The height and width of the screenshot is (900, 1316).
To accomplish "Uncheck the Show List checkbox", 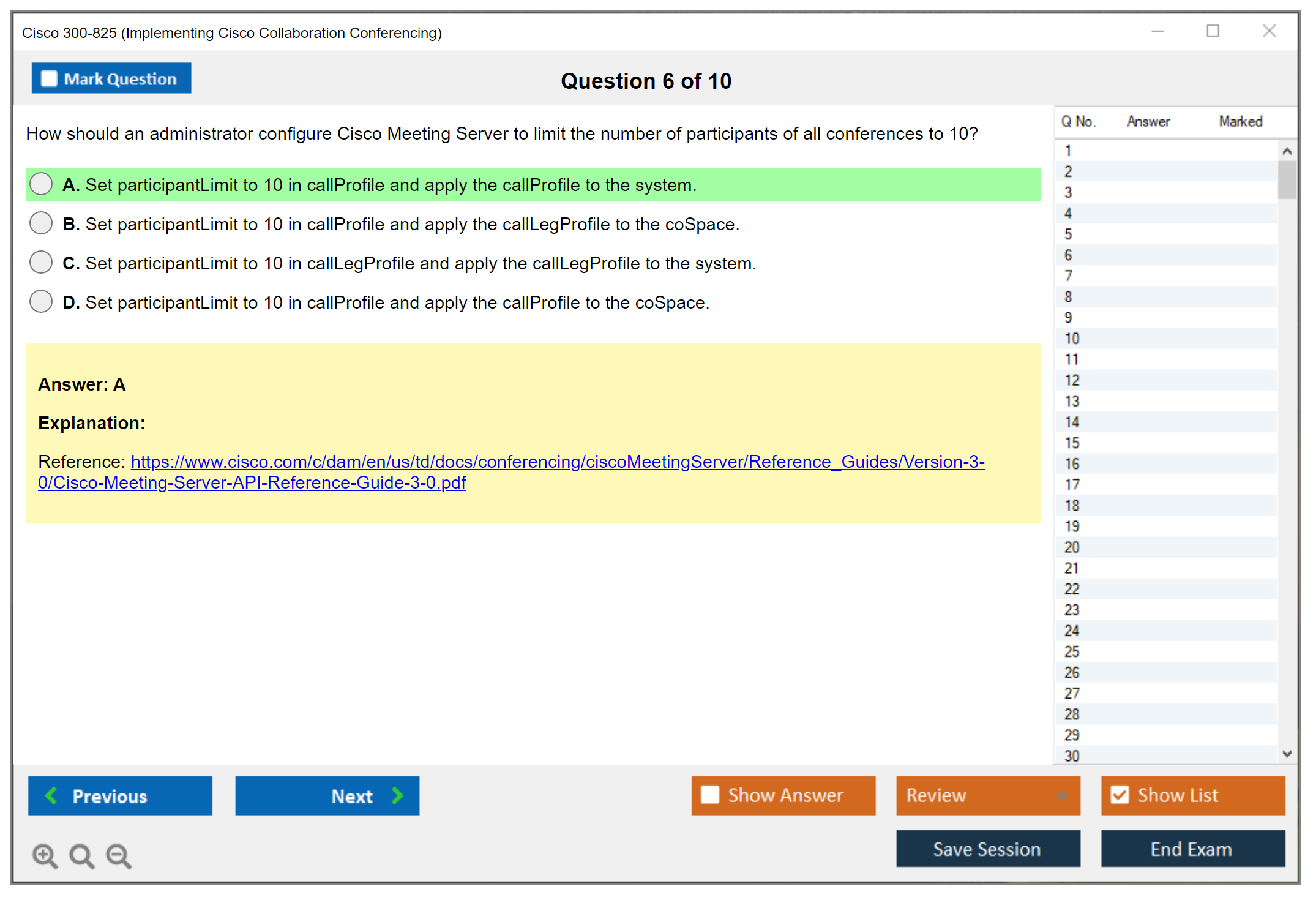I will pyautogui.click(x=1120, y=795).
